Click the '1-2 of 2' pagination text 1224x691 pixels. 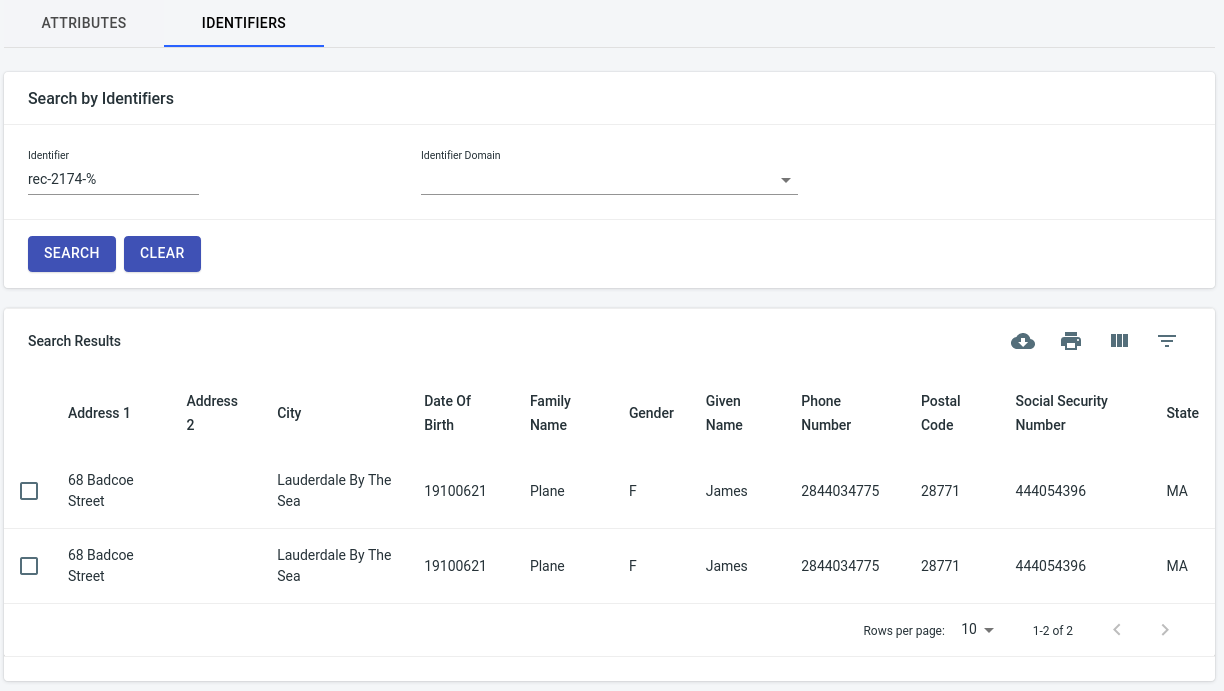pyautogui.click(x=1053, y=631)
